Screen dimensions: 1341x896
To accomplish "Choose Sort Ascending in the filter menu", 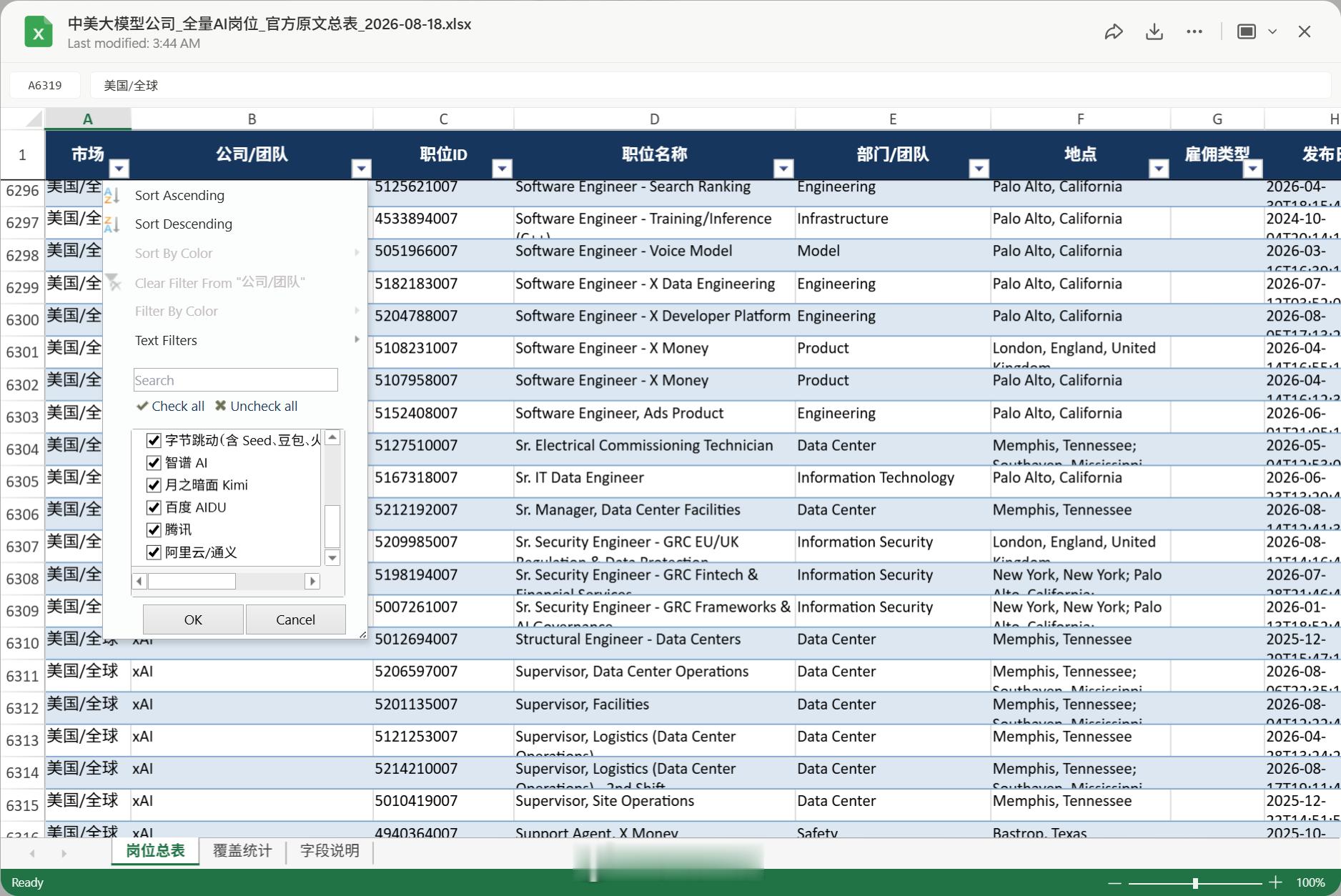I will [x=234, y=195].
